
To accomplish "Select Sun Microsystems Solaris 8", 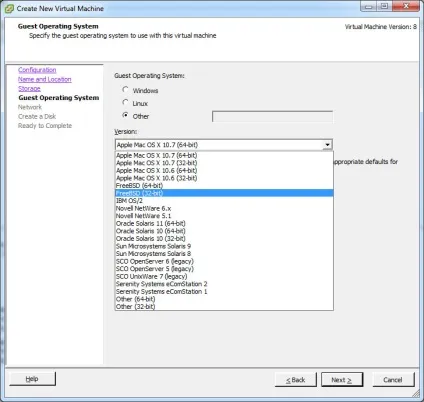I will coord(224,254).
